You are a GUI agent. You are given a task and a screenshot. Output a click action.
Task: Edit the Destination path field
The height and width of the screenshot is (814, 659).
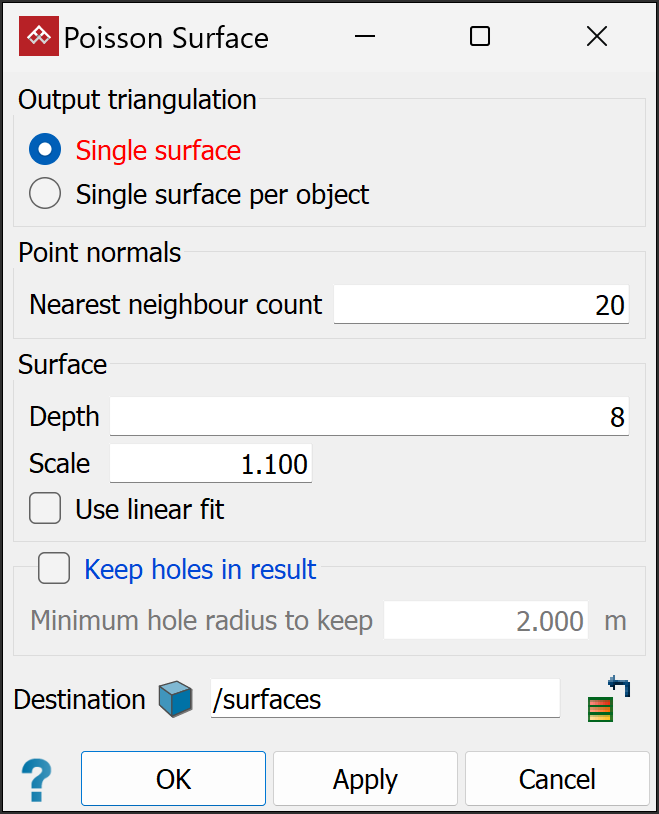click(x=385, y=699)
